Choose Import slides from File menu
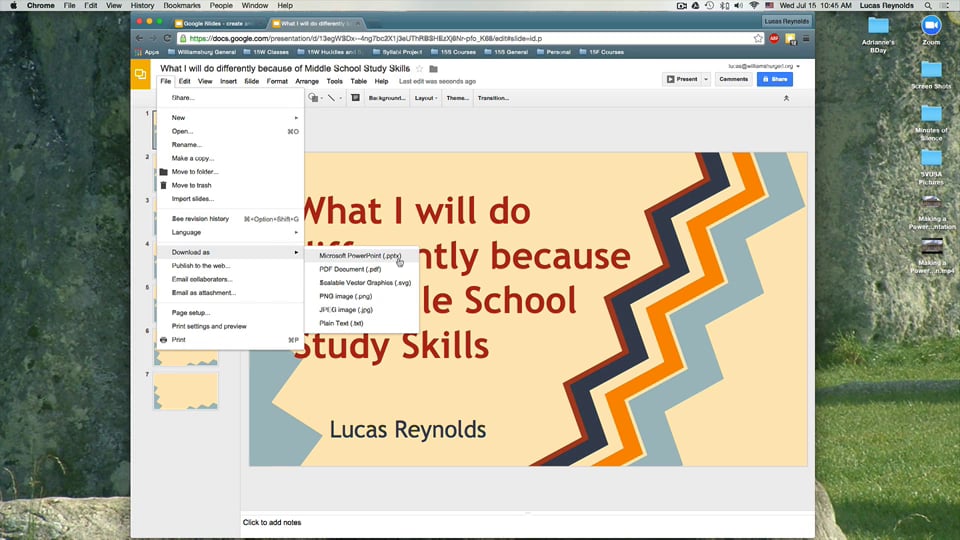 [x=230, y=198]
